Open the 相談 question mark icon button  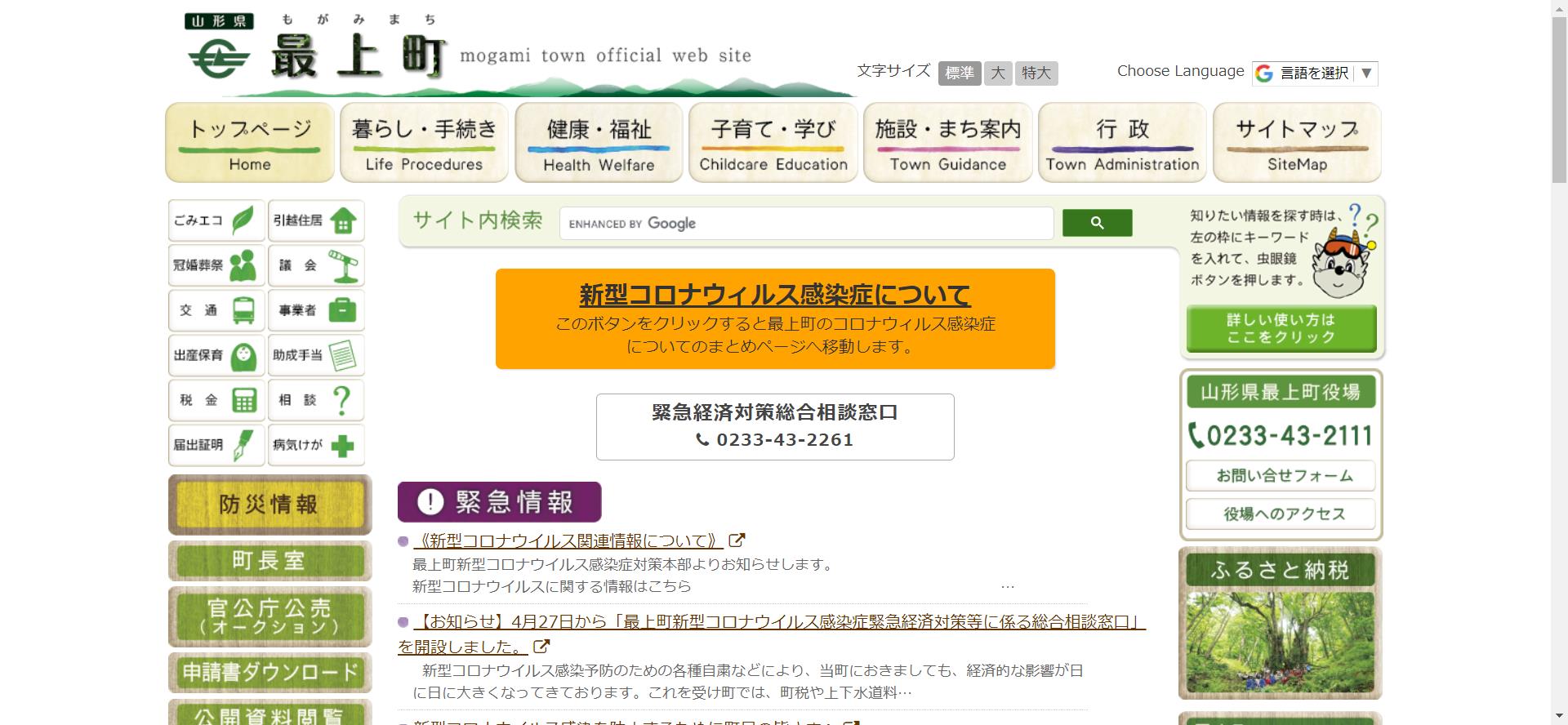pyautogui.click(x=316, y=400)
